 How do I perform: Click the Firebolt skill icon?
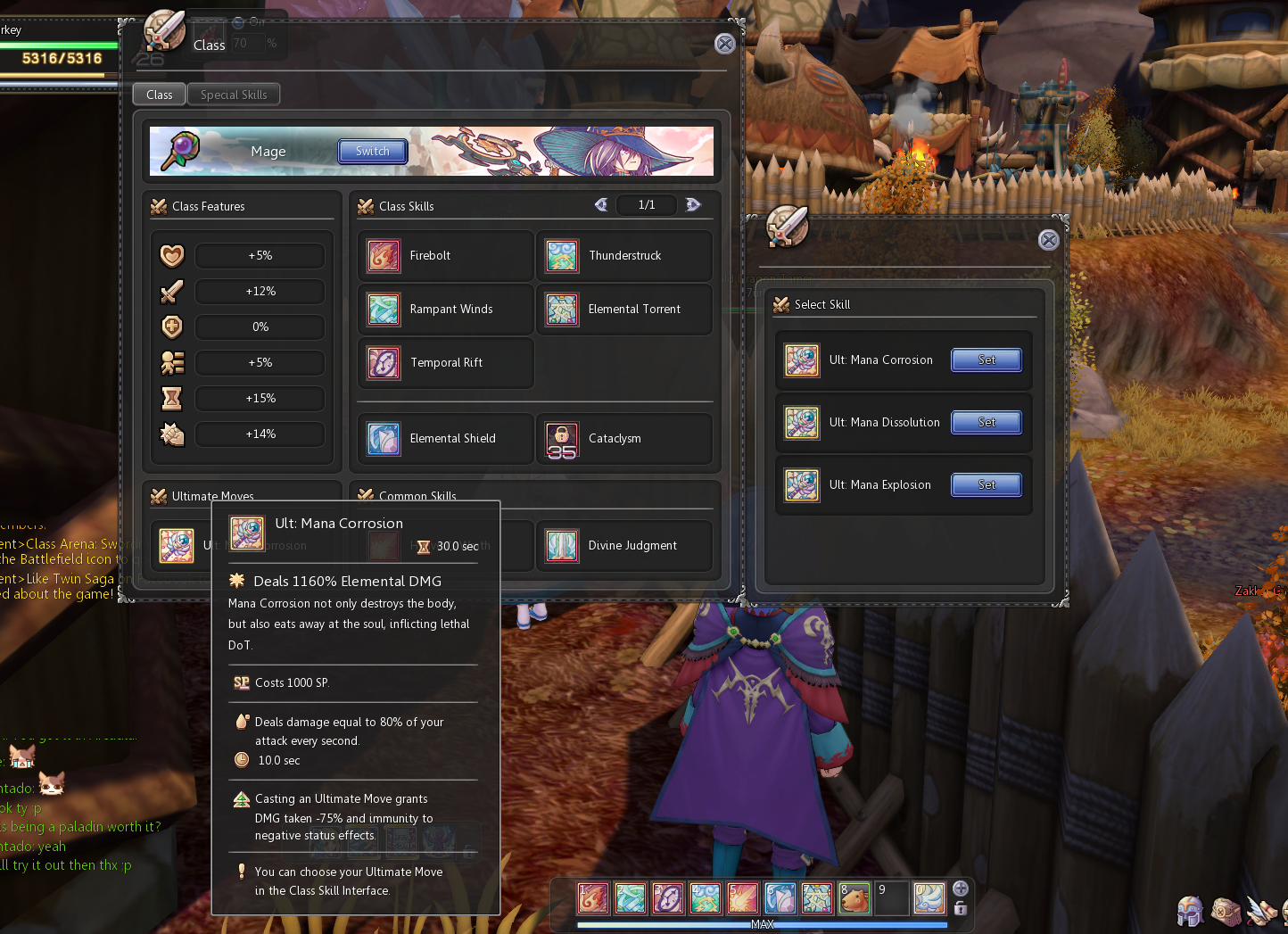coord(384,256)
